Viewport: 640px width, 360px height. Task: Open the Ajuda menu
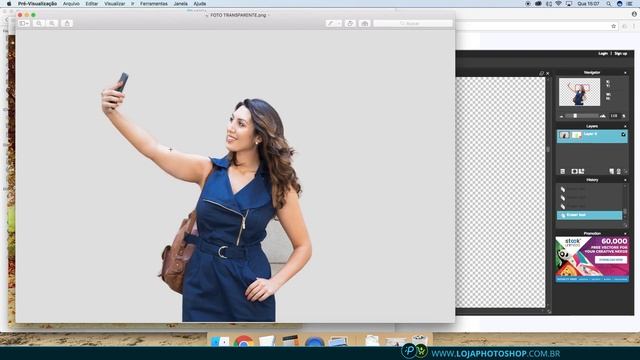(x=200, y=4)
